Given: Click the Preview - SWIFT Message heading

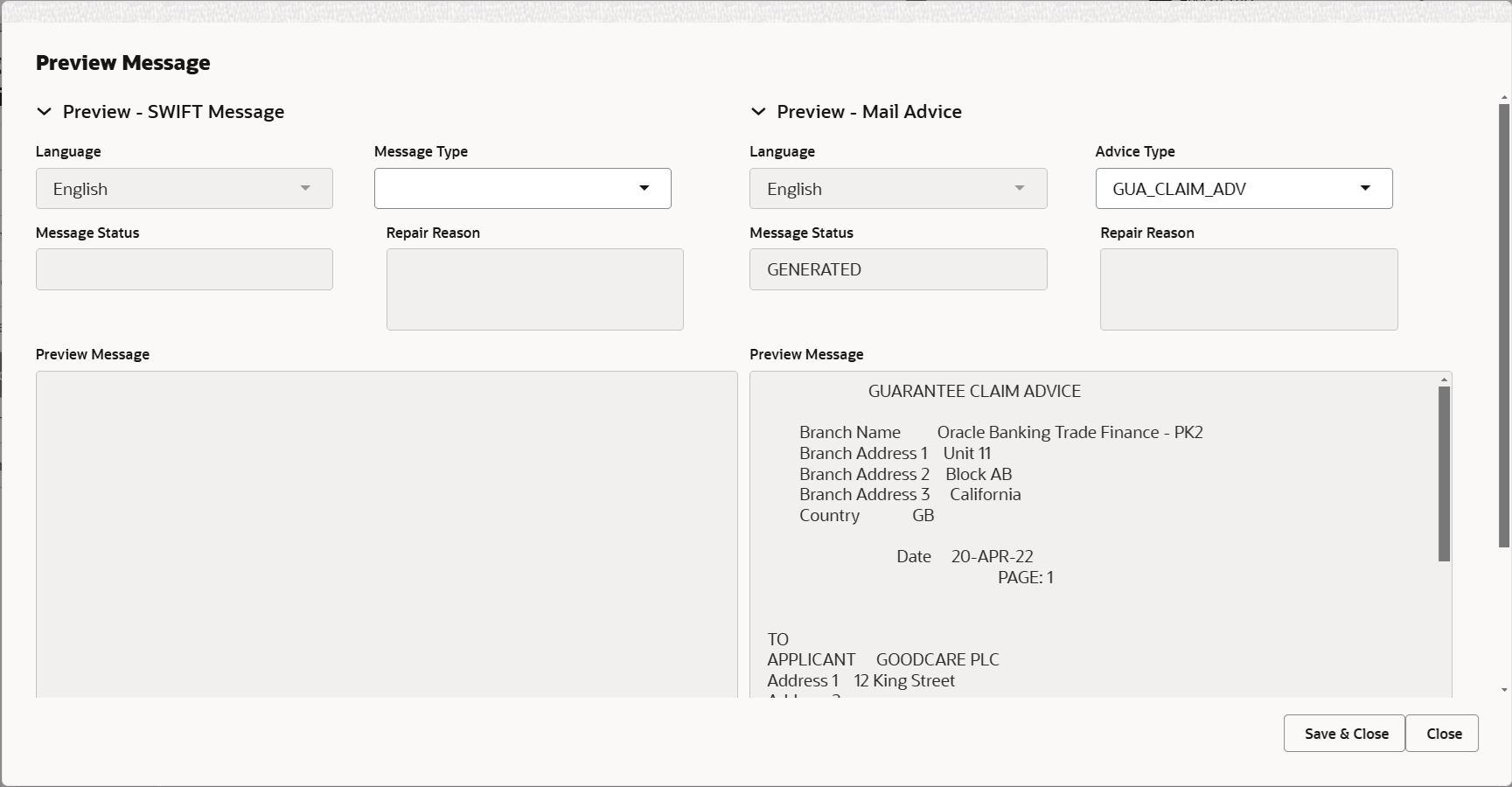Looking at the screenshot, I should tap(172, 112).
